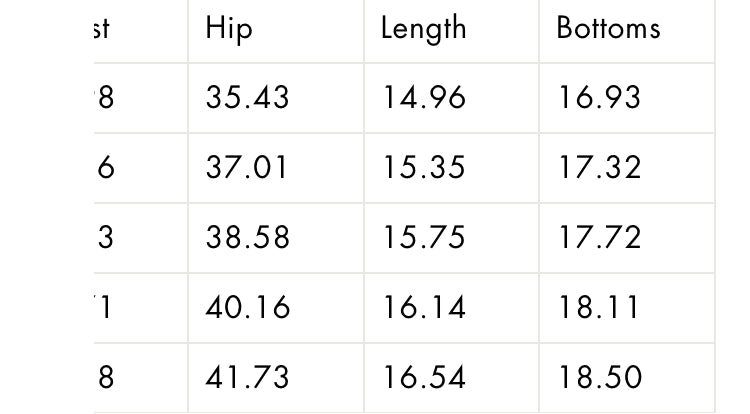Click length cell 15.35
The image size is (750, 414).
(424, 168)
